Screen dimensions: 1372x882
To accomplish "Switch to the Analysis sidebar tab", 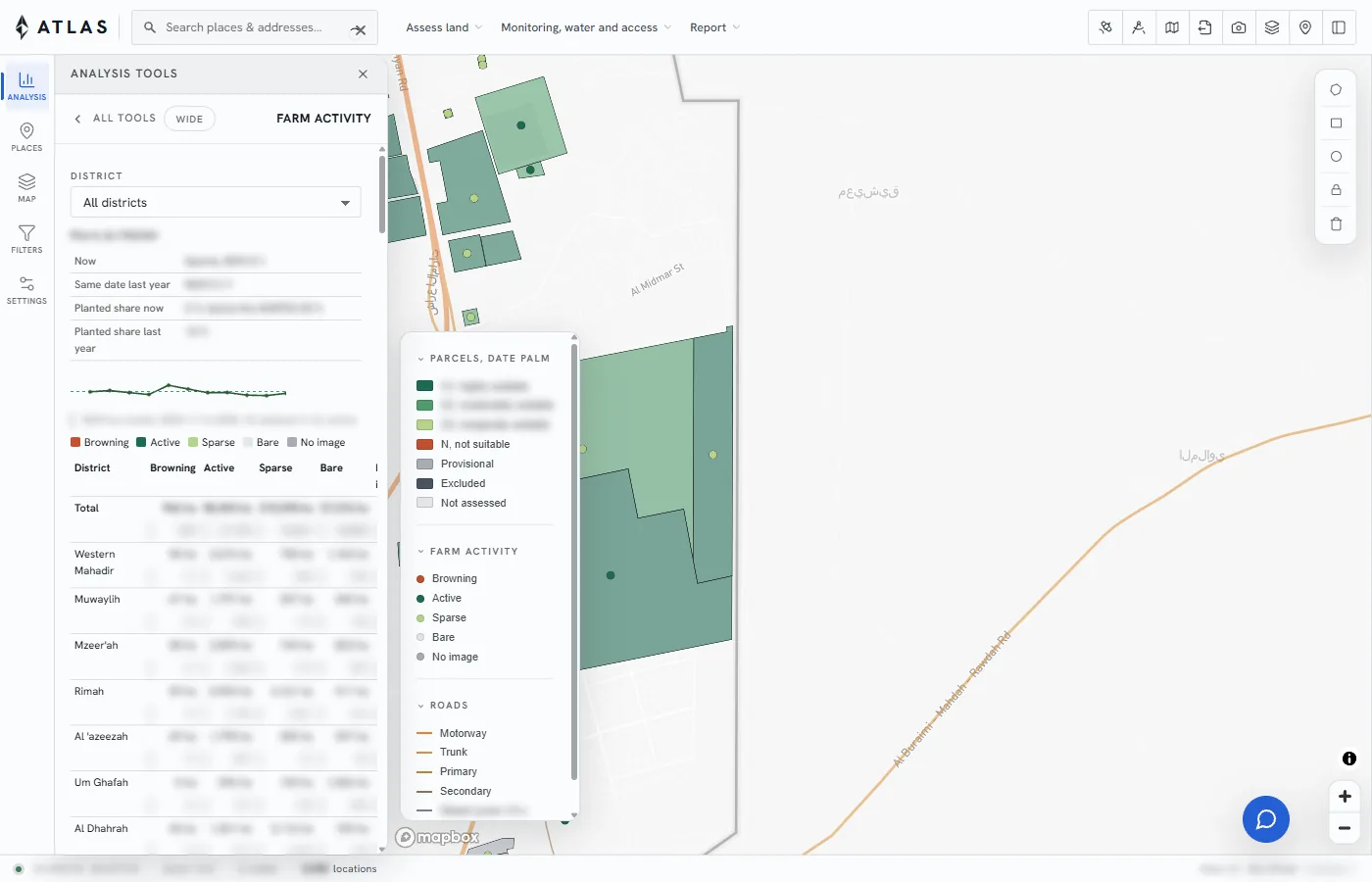I will coord(26,86).
